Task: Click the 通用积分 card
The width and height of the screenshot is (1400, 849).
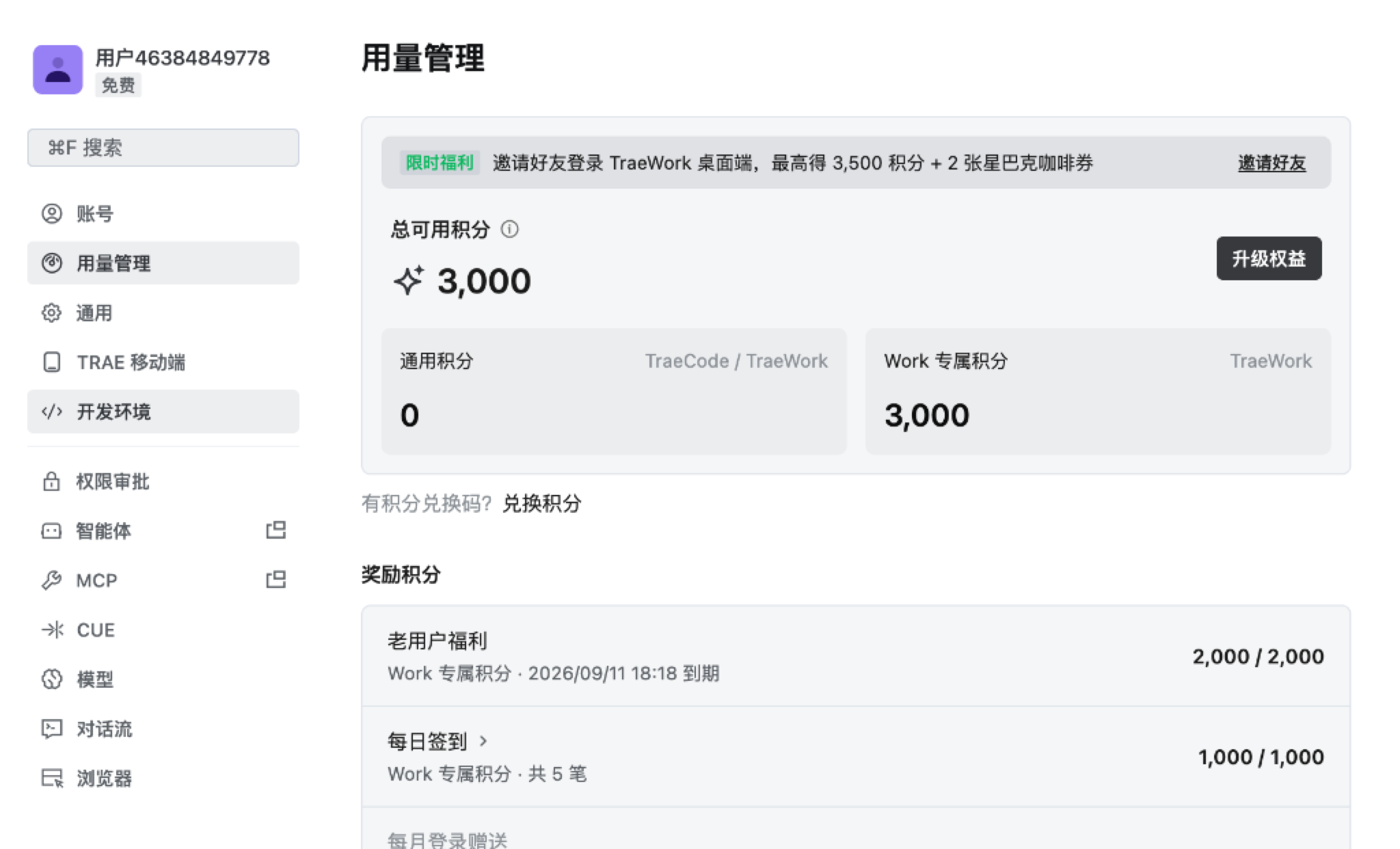Action: (614, 392)
